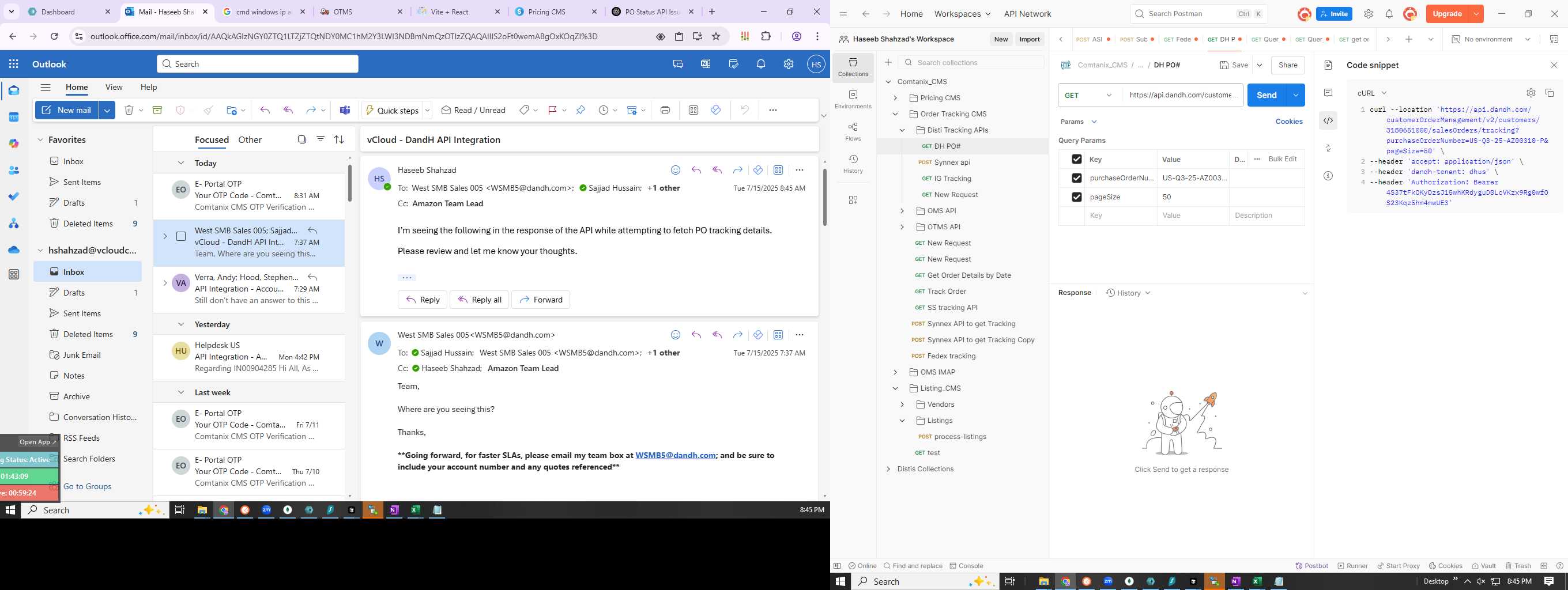1568x590 pixels.
Task: Copy the cURL code snippet
Action: coord(1549,93)
